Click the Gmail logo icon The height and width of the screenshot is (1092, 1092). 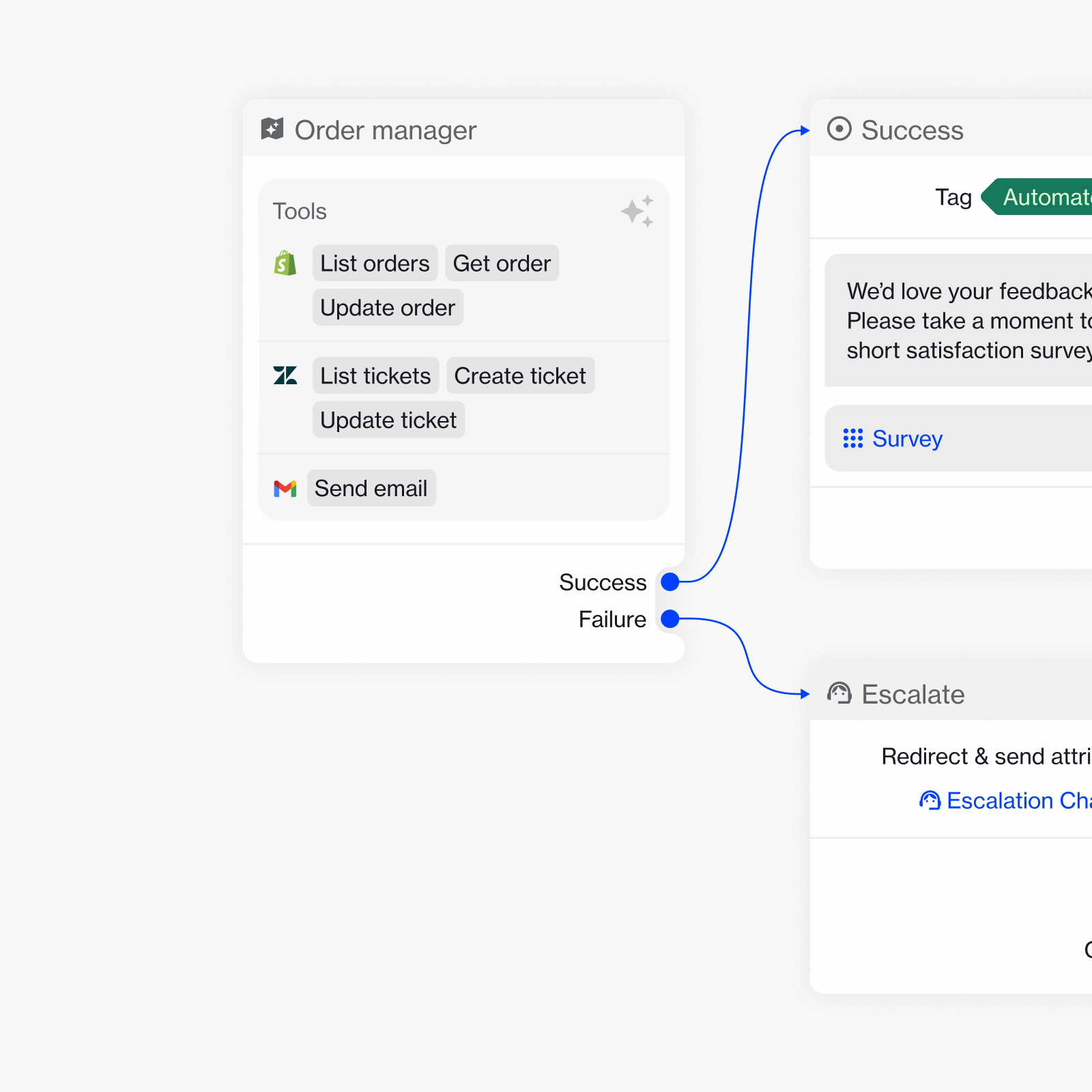[285, 489]
